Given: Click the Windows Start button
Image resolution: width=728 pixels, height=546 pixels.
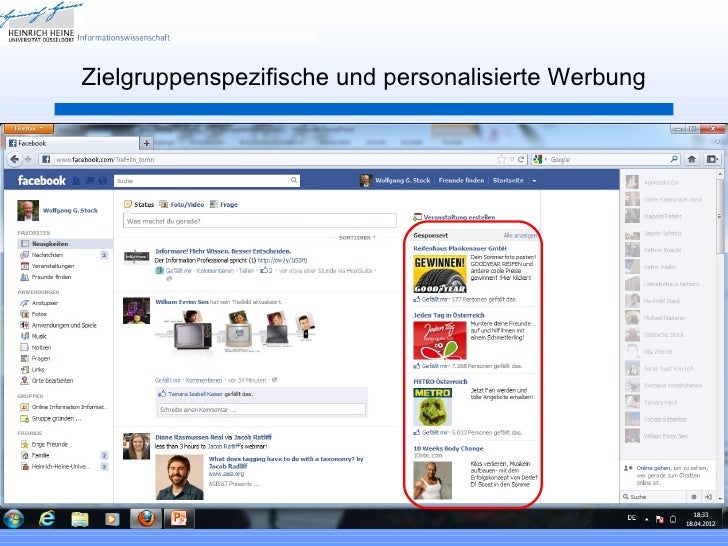Looking at the screenshot, I should tap(13, 518).
